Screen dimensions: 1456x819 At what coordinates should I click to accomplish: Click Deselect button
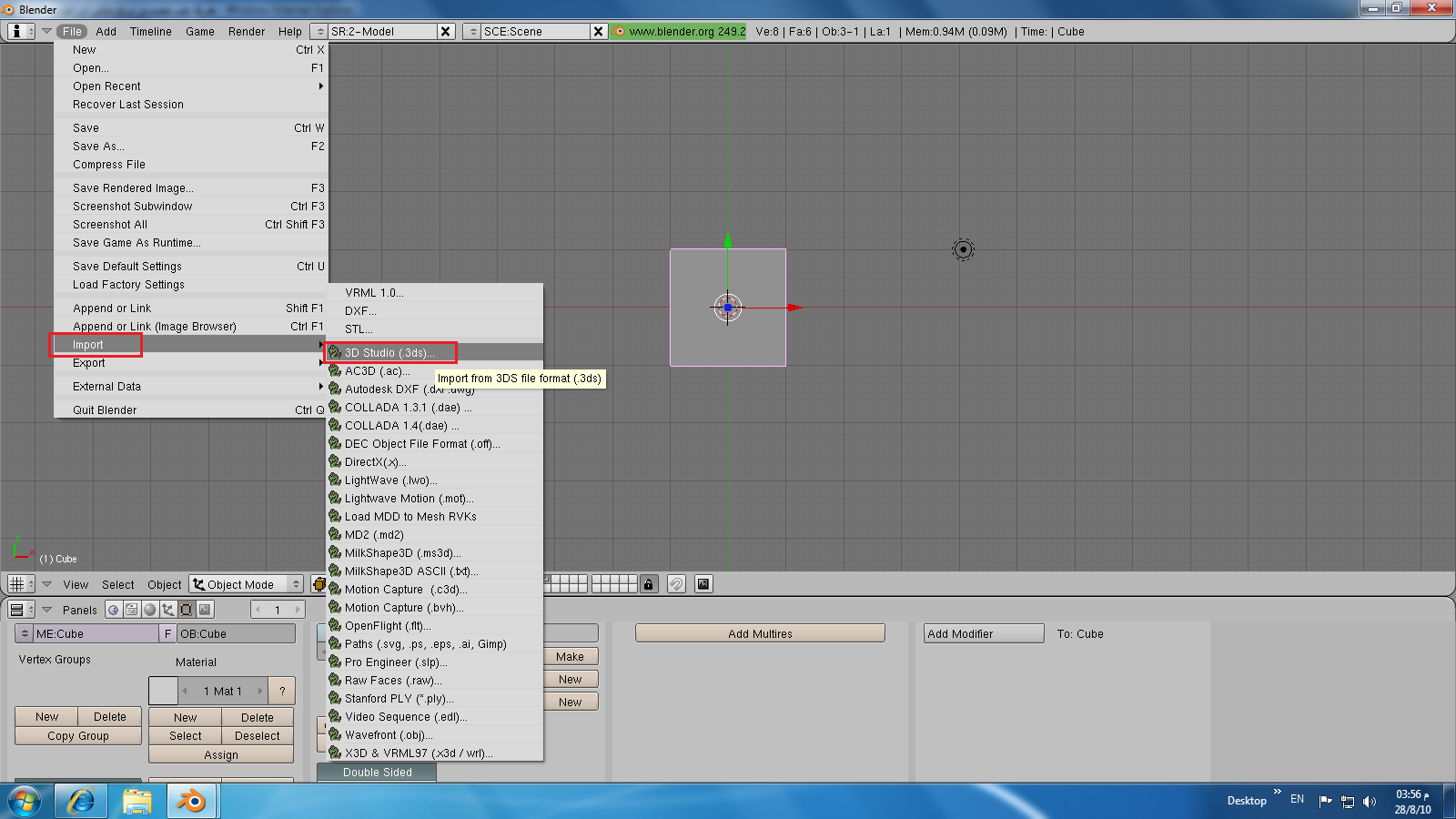click(x=258, y=735)
